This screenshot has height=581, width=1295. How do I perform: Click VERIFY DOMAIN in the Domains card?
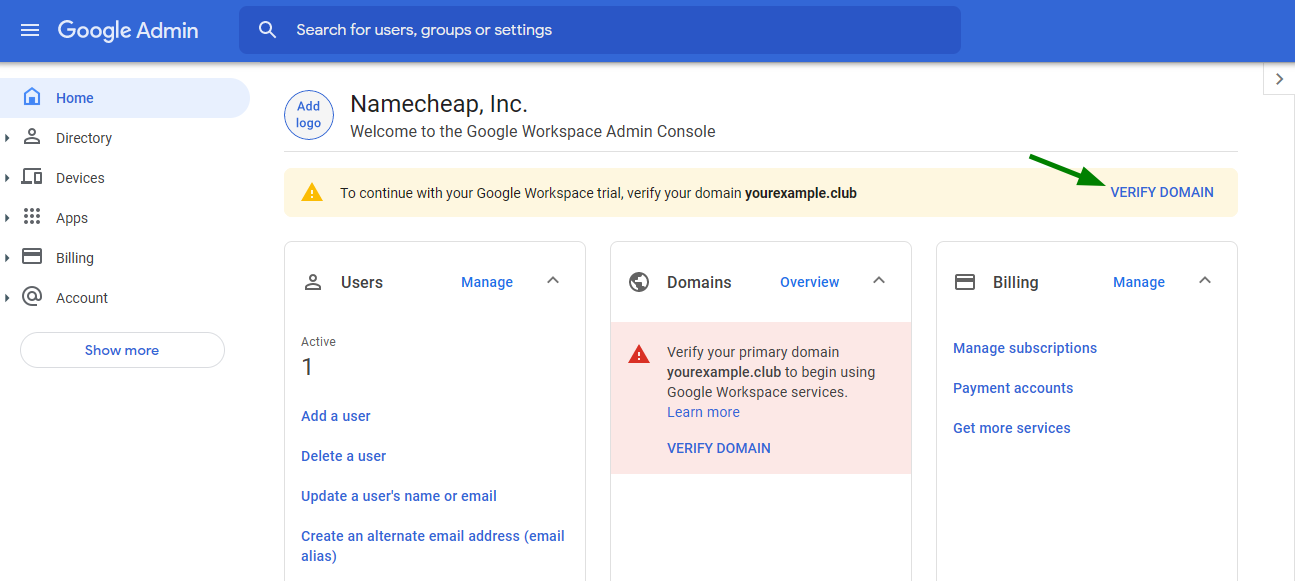pyautogui.click(x=719, y=448)
